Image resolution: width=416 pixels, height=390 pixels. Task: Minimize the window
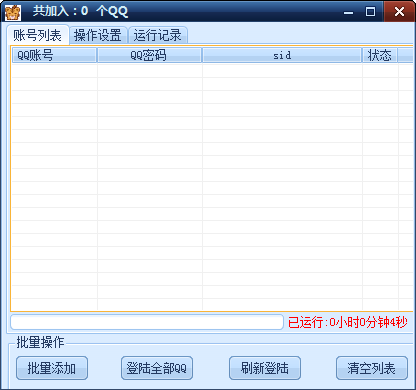(348, 12)
